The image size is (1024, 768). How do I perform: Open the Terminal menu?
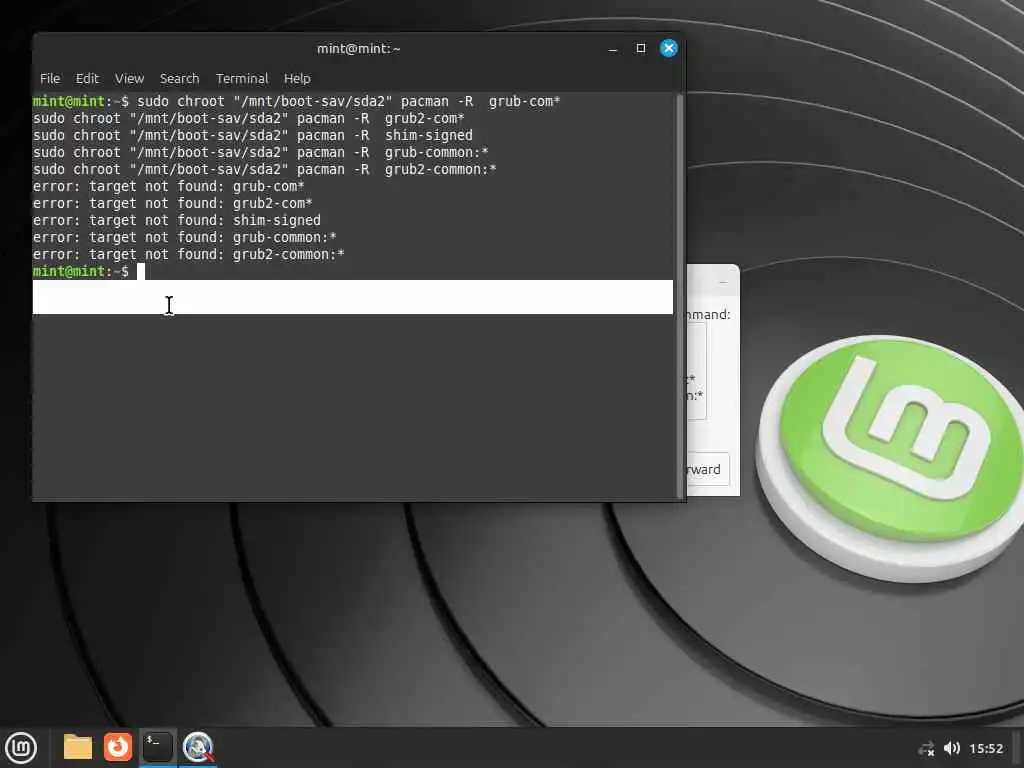pyautogui.click(x=242, y=78)
